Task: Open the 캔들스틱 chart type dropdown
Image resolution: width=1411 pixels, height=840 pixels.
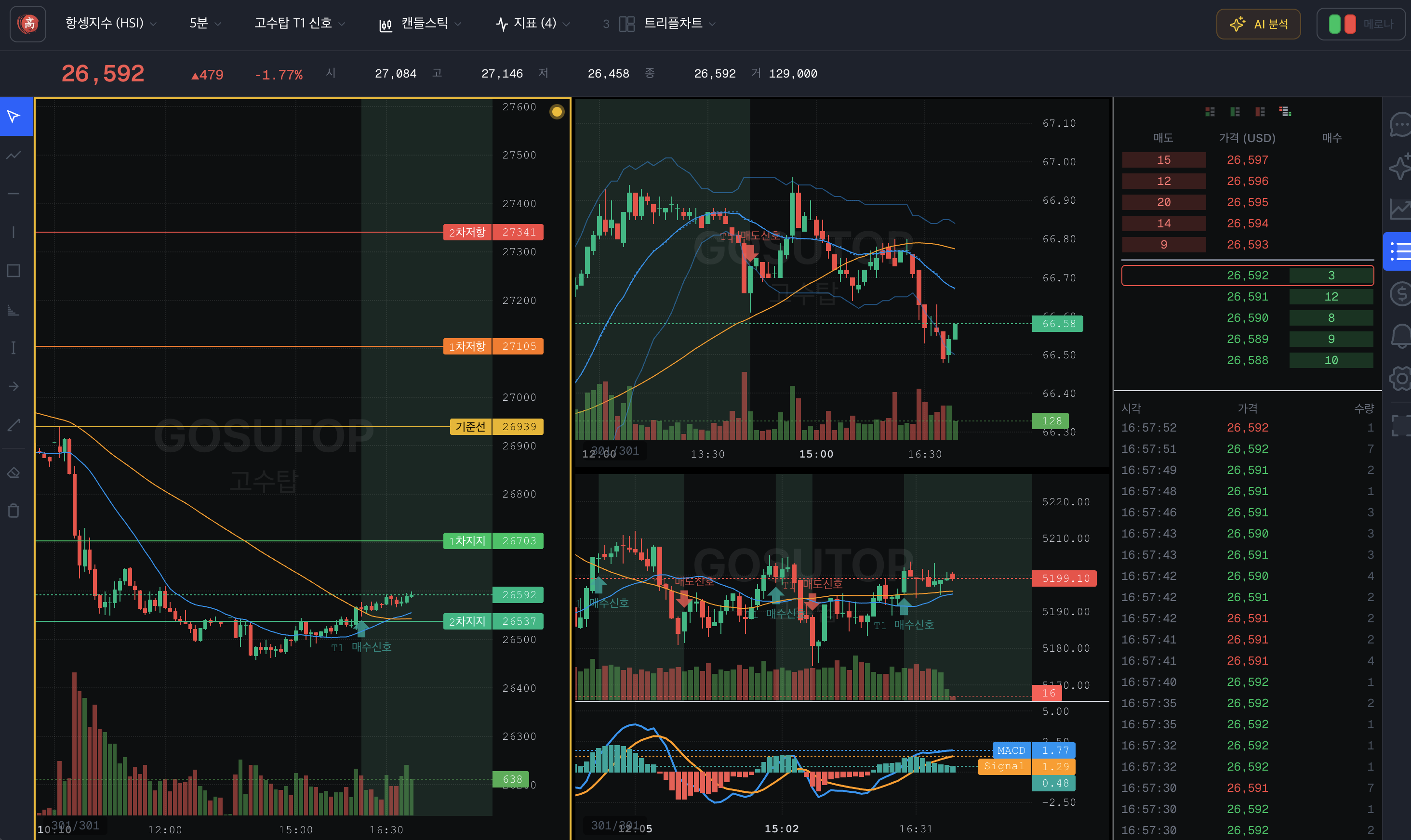Action: 420,23
